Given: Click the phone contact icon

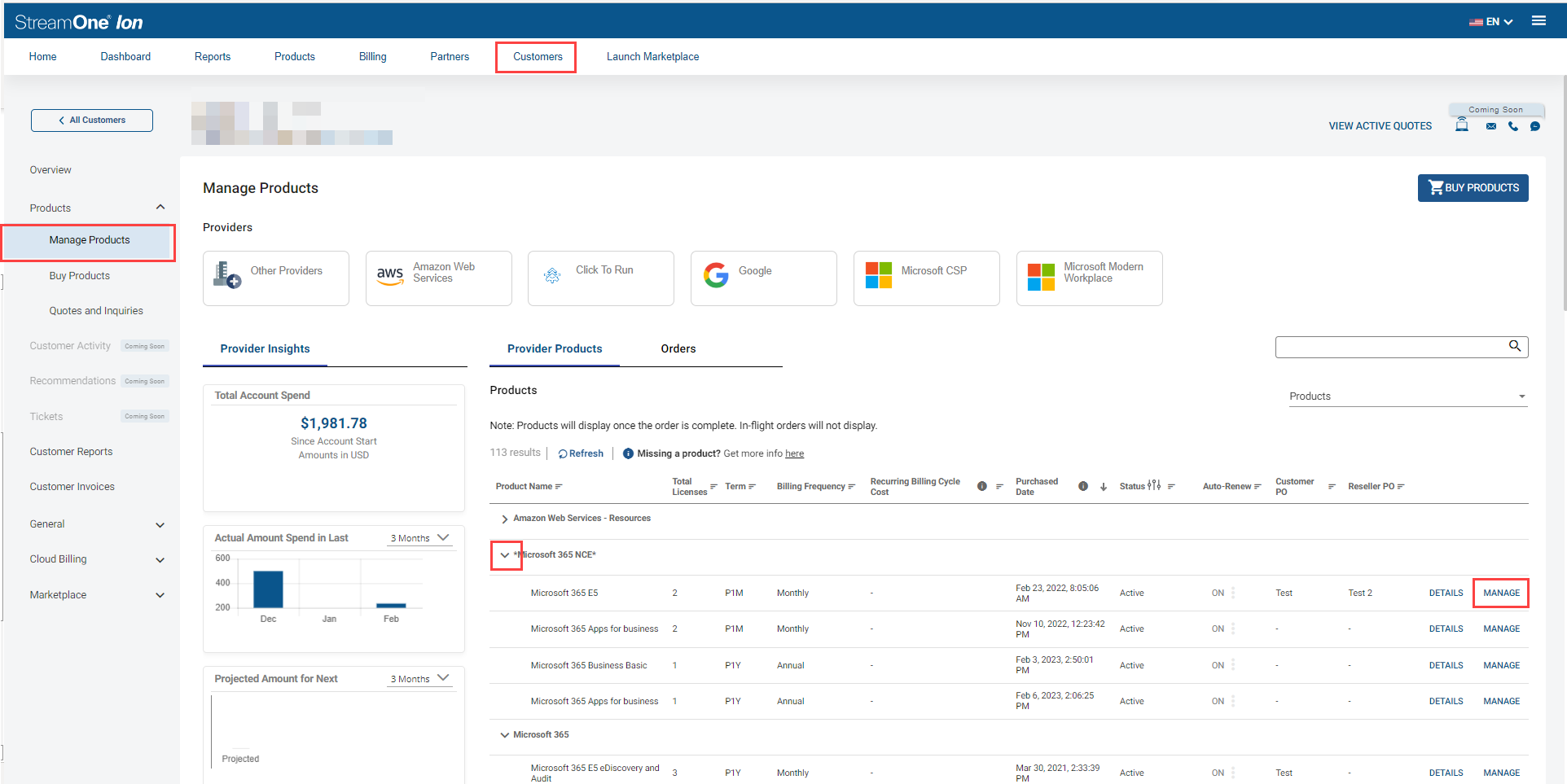Looking at the screenshot, I should pyautogui.click(x=1513, y=126).
